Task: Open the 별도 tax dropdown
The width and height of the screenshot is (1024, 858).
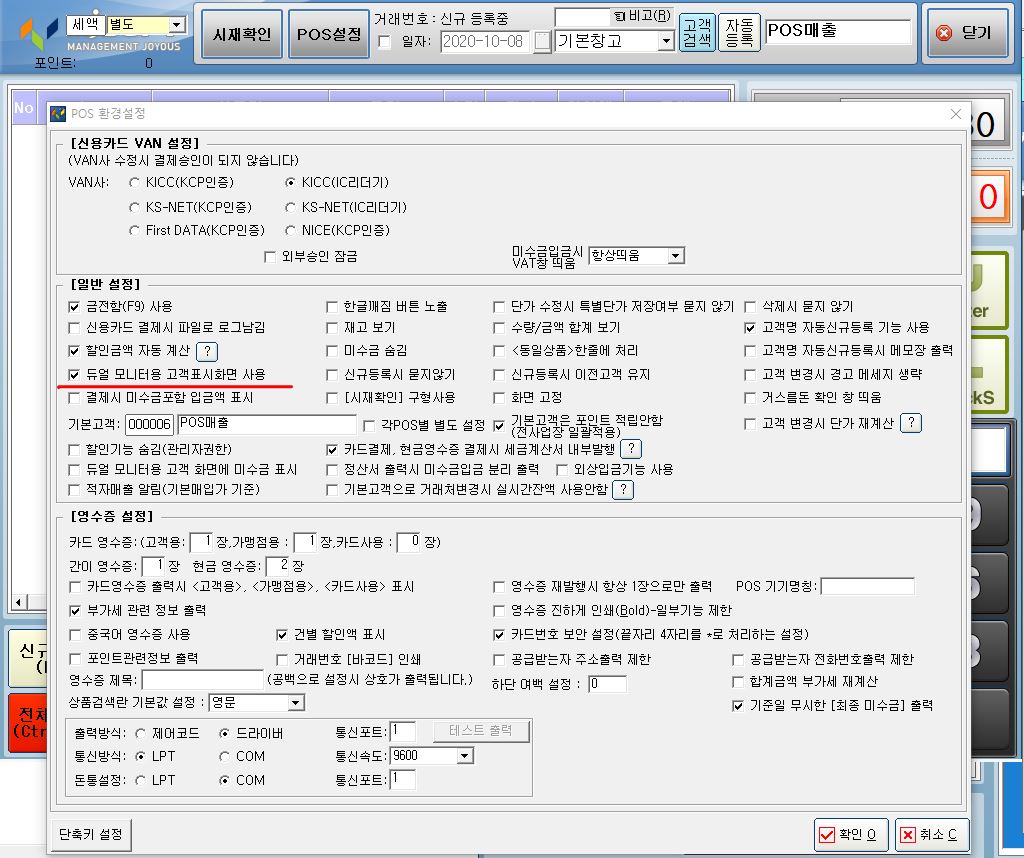Action: [x=176, y=25]
